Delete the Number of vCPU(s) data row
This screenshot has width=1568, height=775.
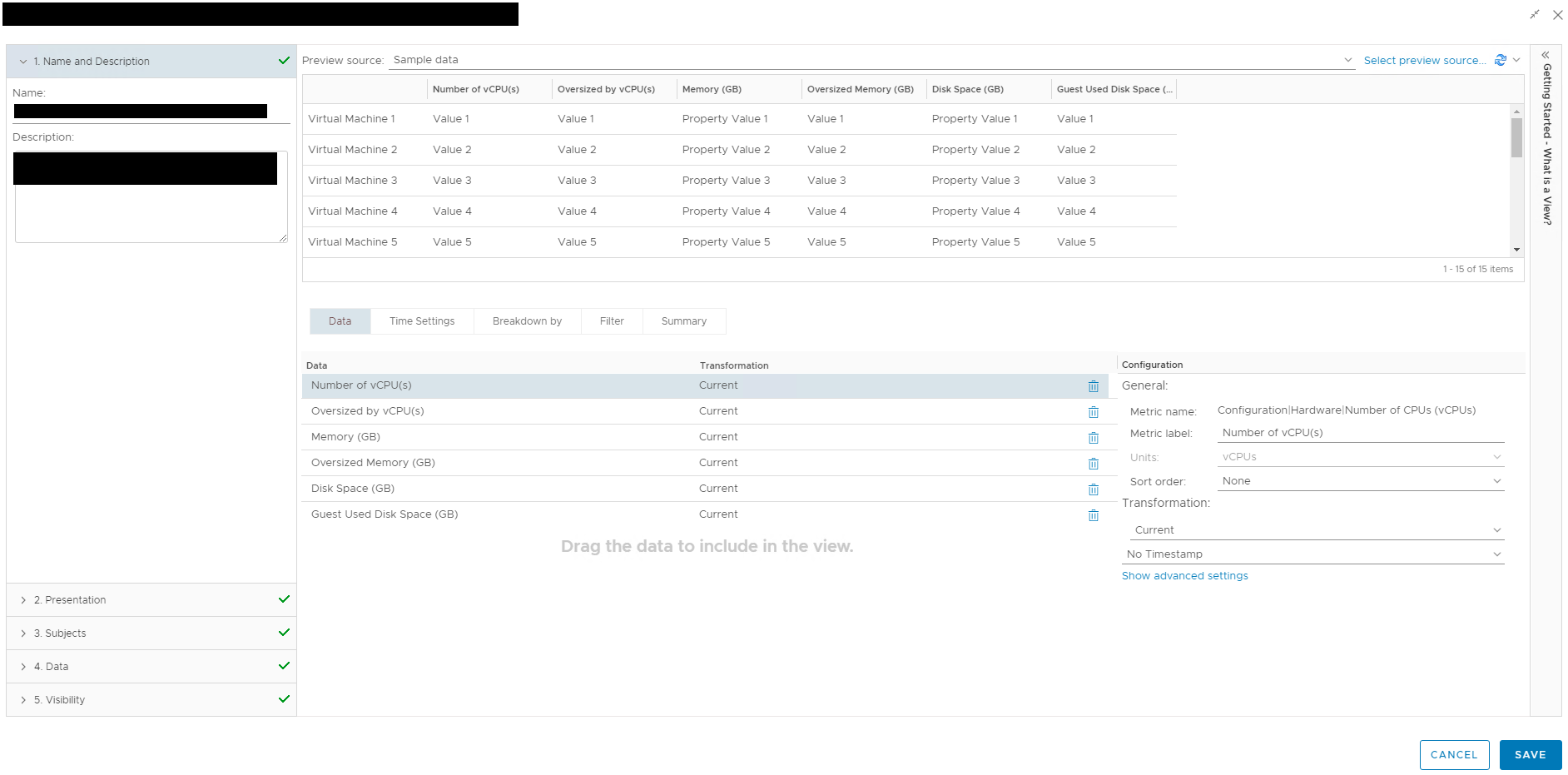[1093, 386]
